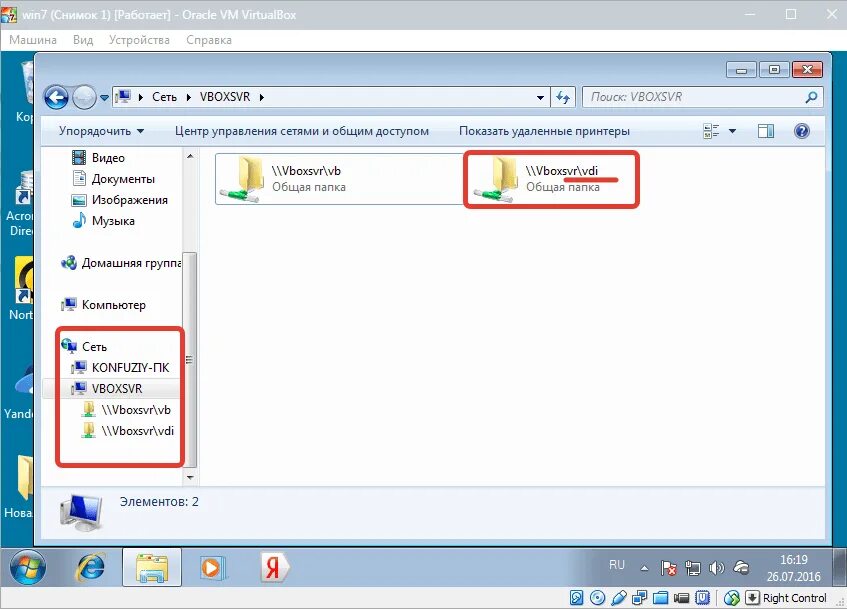847x609 pixels.
Task: Click the navigation pane scroll down arrow
Action: [x=190, y=477]
